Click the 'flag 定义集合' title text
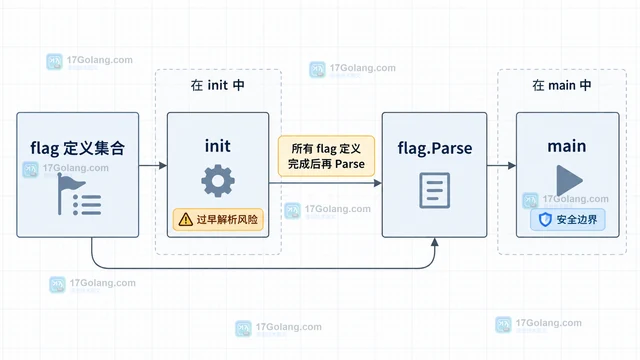 click(78, 148)
